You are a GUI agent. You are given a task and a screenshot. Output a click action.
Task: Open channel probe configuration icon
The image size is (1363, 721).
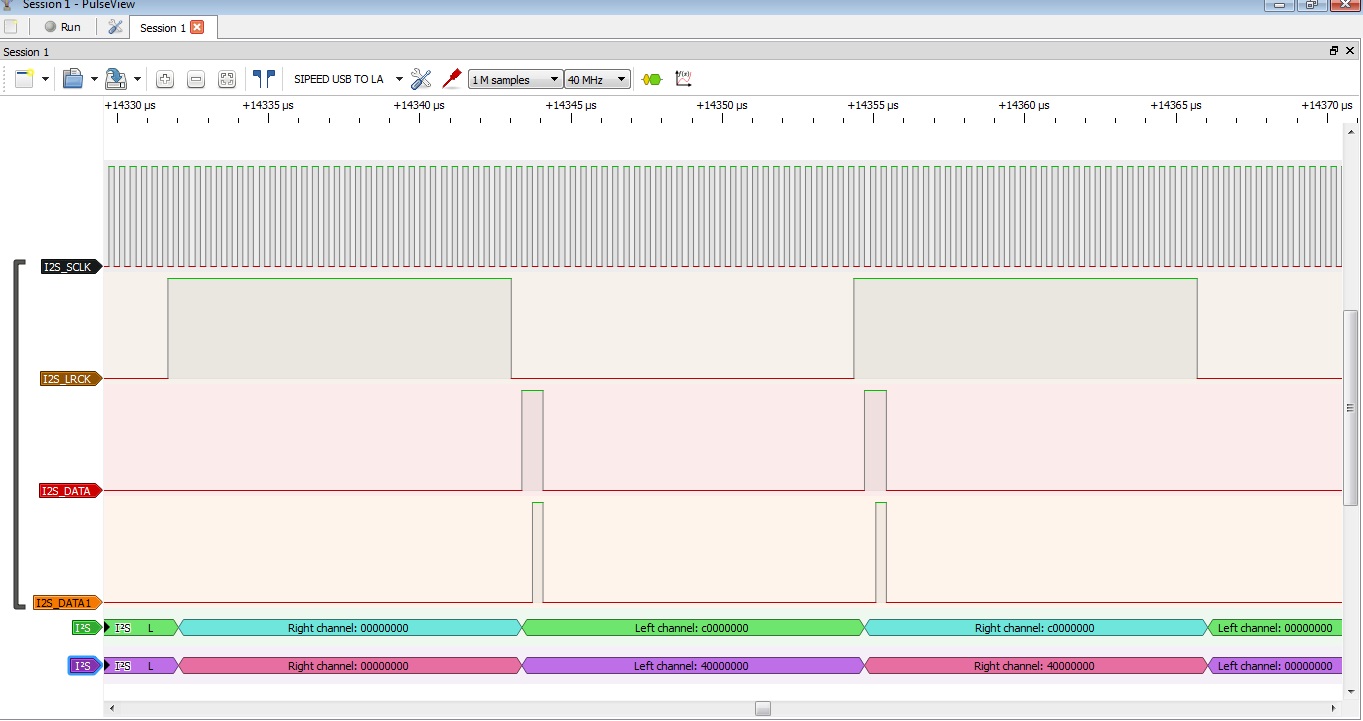pos(451,78)
